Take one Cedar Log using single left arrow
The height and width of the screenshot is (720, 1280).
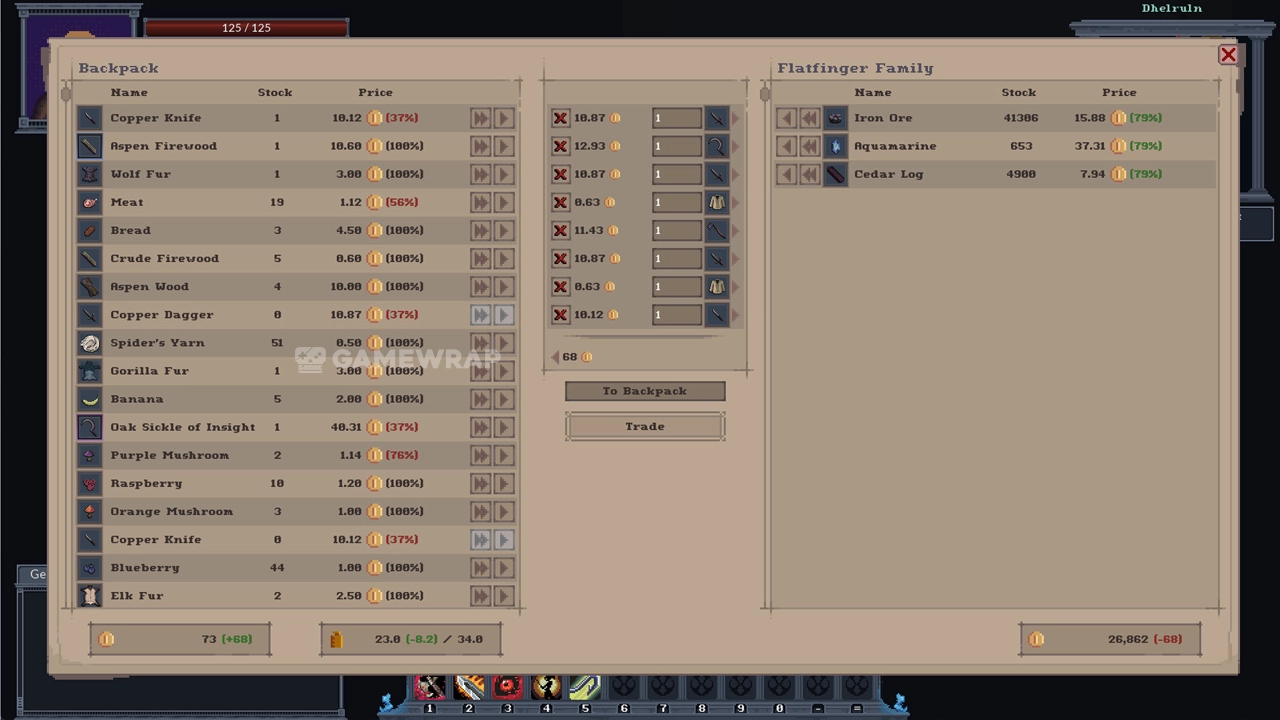(787, 174)
